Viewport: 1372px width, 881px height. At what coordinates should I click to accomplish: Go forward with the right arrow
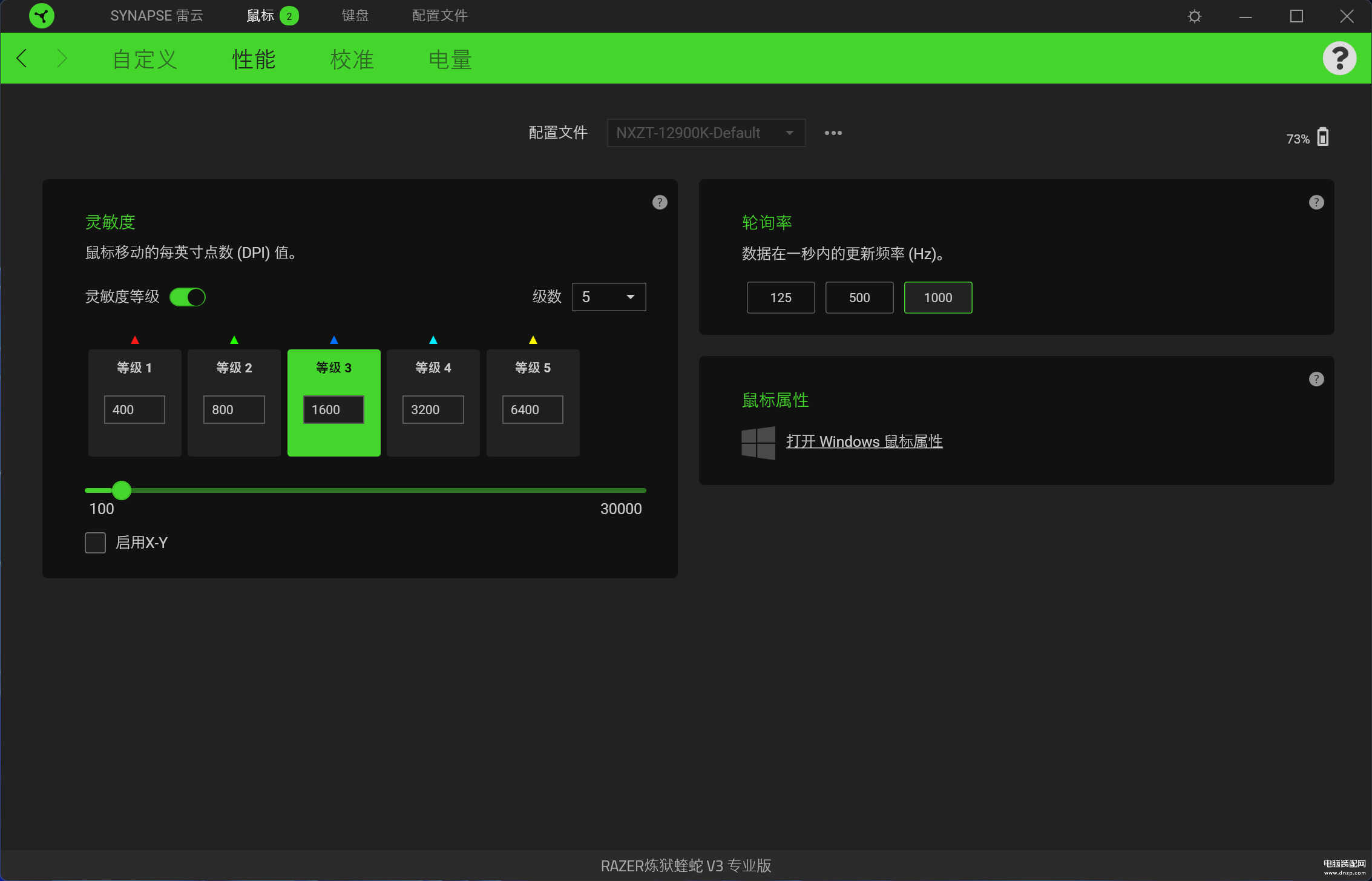(x=62, y=58)
